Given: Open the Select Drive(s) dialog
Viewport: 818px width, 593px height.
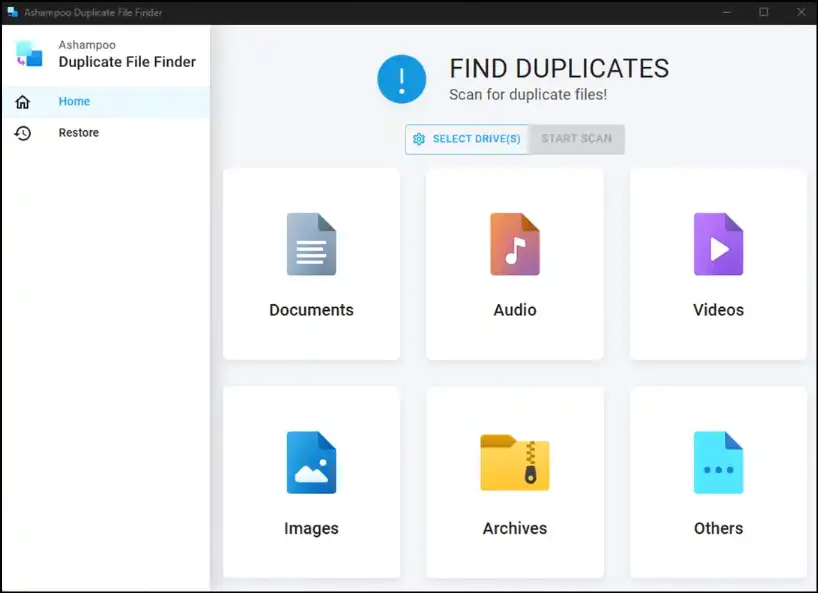Looking at the screenshot, I should pos(468,139).
